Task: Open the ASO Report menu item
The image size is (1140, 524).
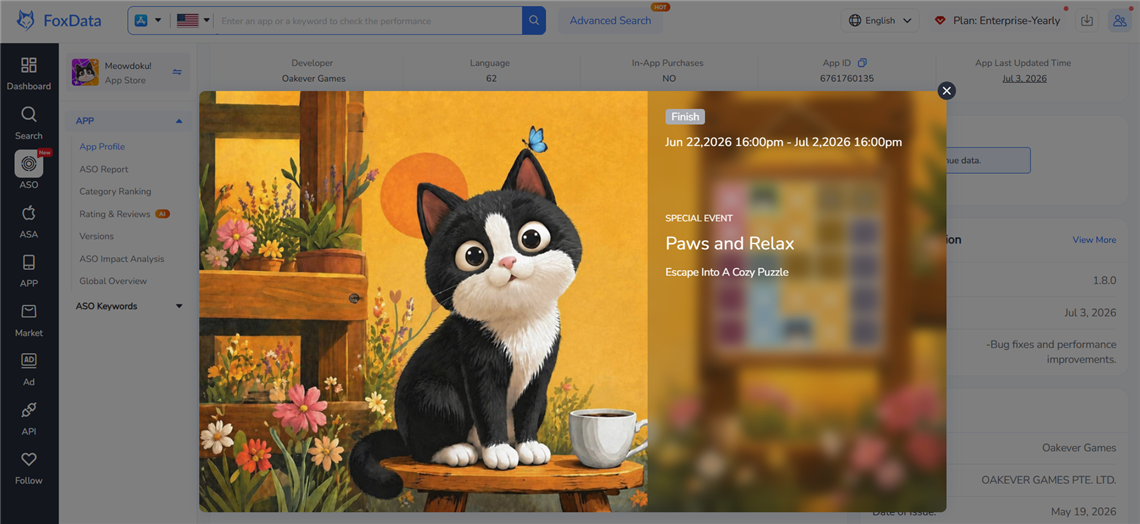Action: [x=104, y=169]
